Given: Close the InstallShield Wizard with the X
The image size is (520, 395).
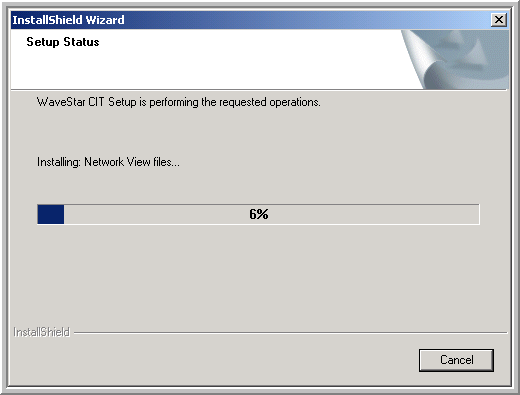Looking at the screenshot, I should (499, 20).
